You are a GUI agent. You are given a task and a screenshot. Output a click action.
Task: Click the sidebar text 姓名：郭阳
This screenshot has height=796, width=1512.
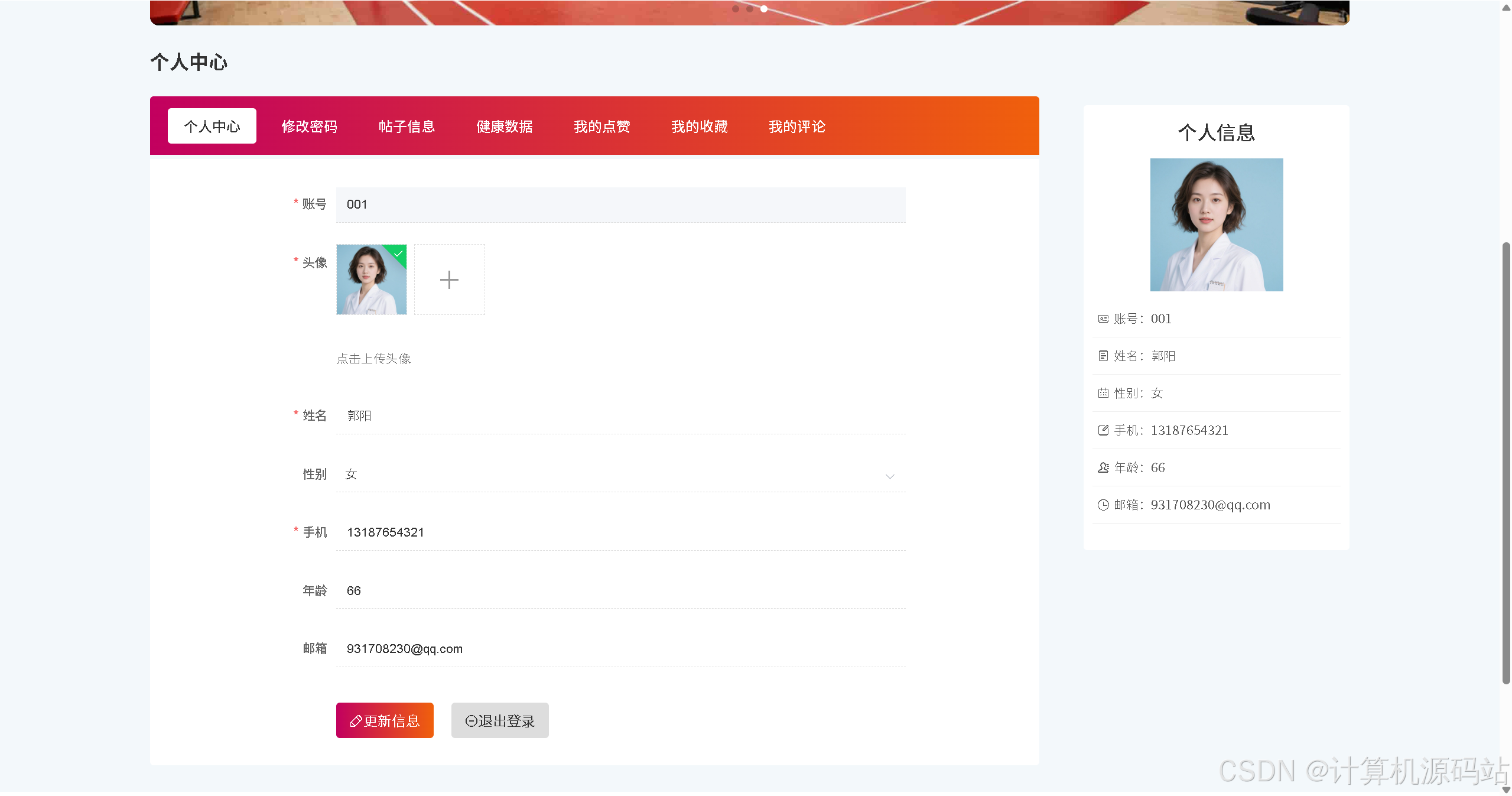click(x=1144, y=356)
